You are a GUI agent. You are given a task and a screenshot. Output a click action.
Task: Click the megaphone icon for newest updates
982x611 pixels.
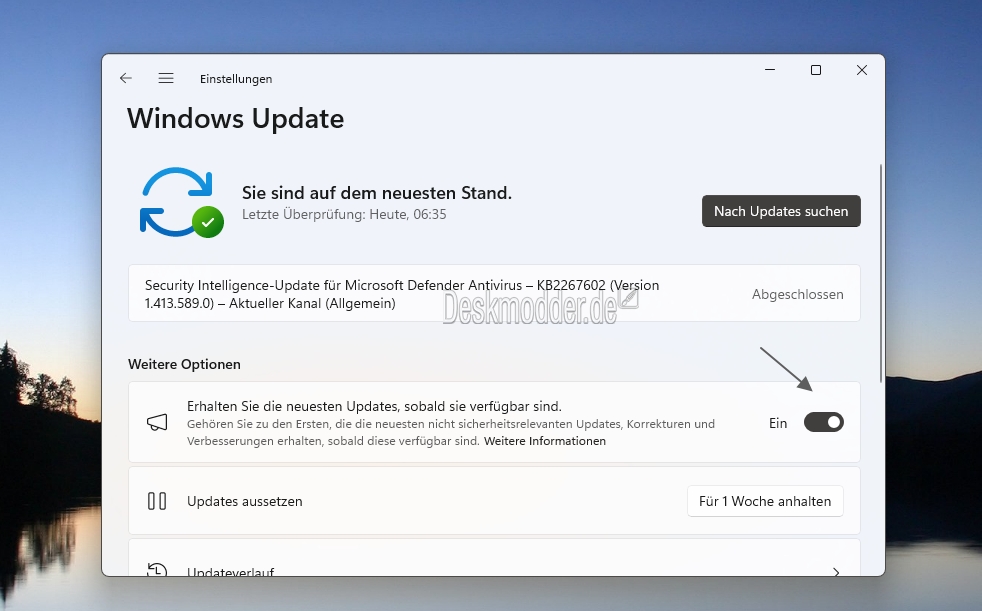[157, 423]
